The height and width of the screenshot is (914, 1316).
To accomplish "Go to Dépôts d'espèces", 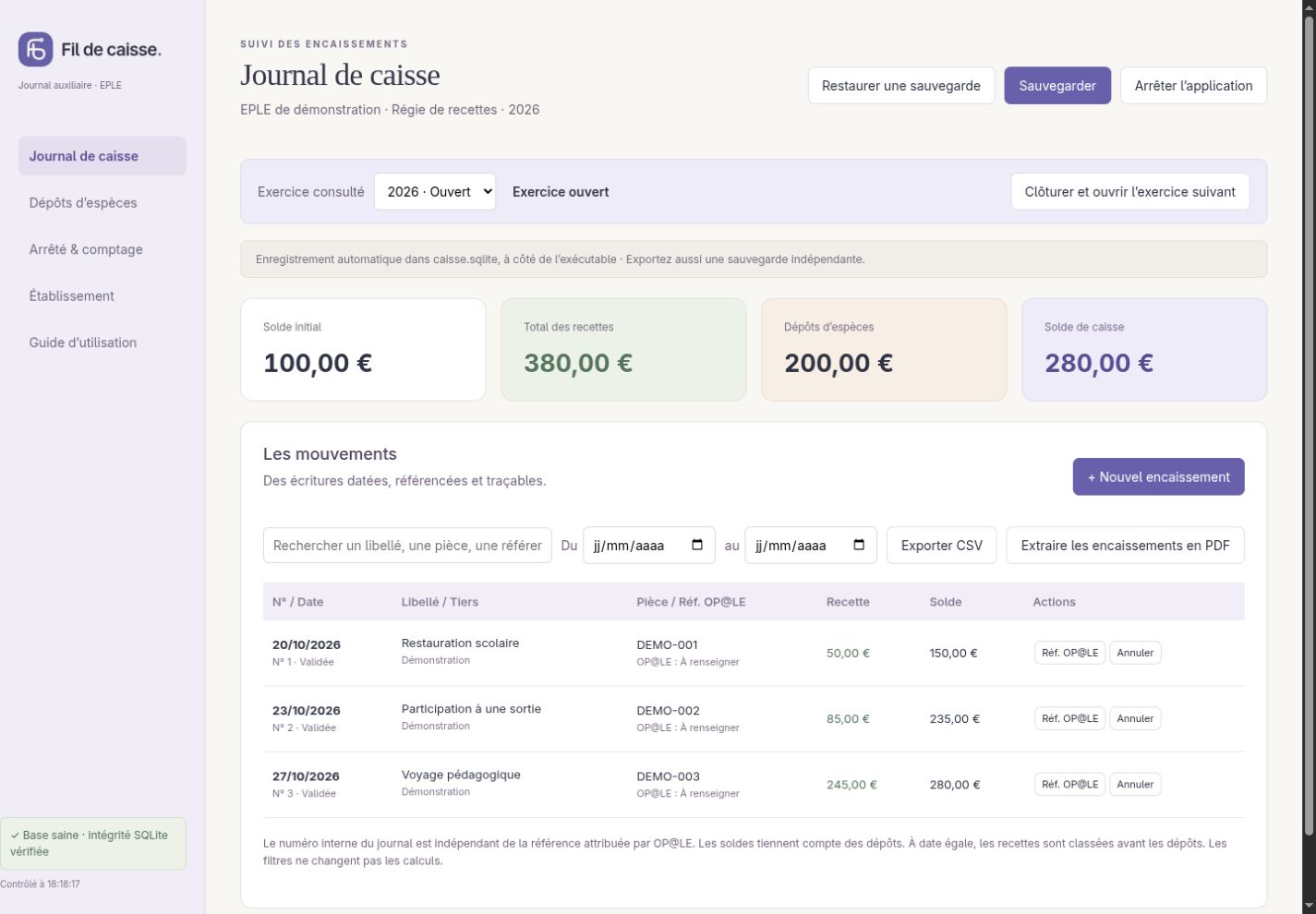I will click(103, 203).
